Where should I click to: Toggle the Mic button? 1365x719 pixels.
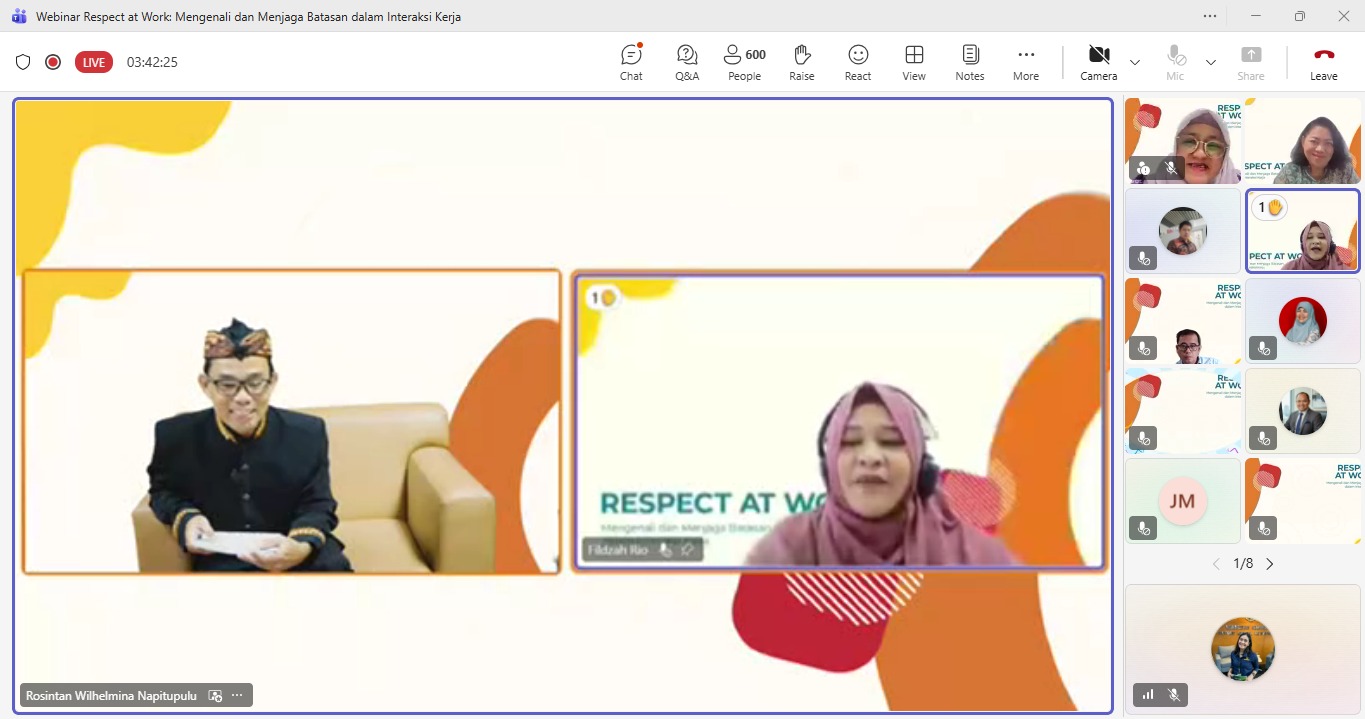[1175, 62]
